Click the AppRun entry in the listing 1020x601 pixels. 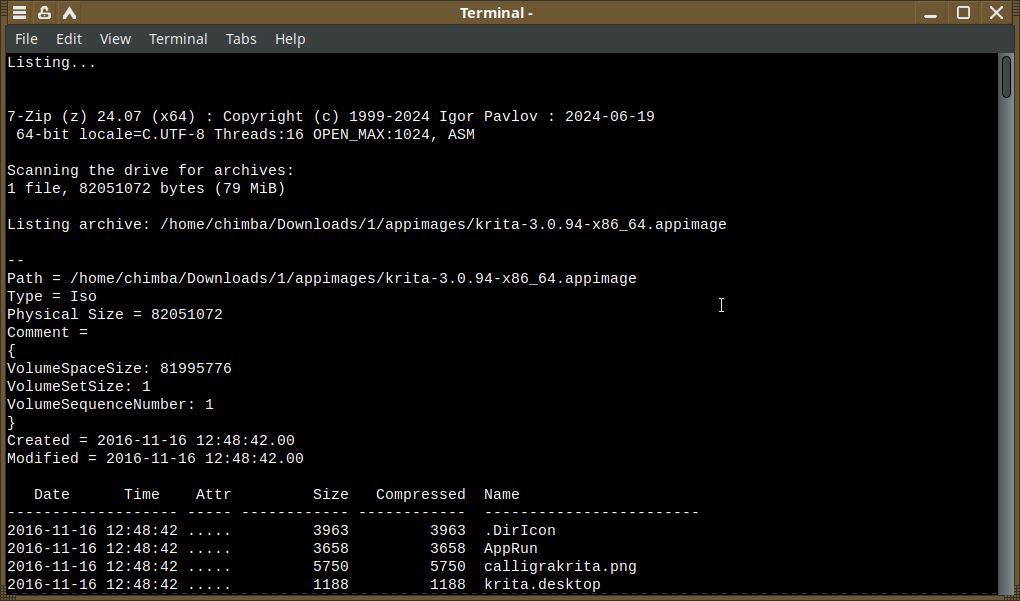pyautogui.click(x=511, y=548)
